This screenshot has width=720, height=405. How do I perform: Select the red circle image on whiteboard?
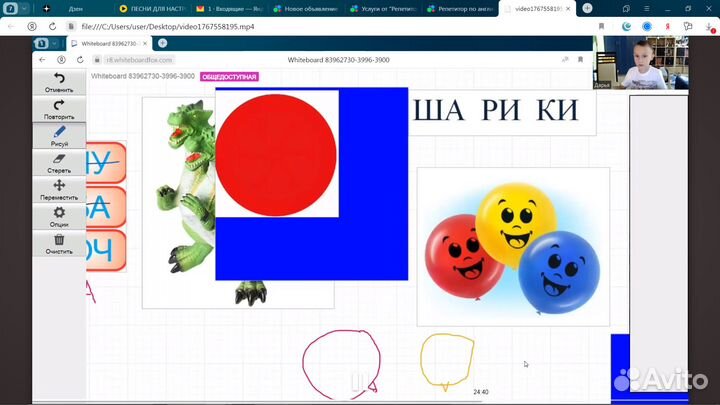pyautogui.click(x=276, y=155)
